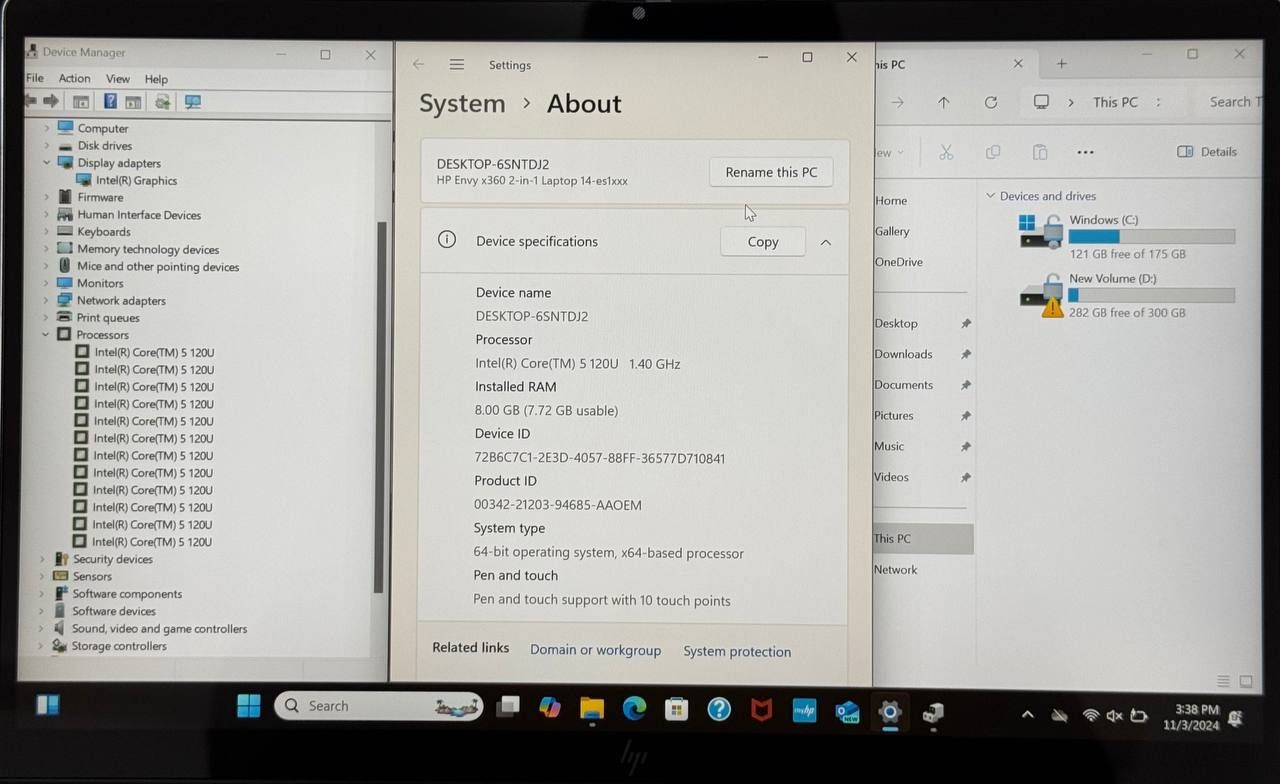Select Network in File Explorer sidebar

coord(895,570)
